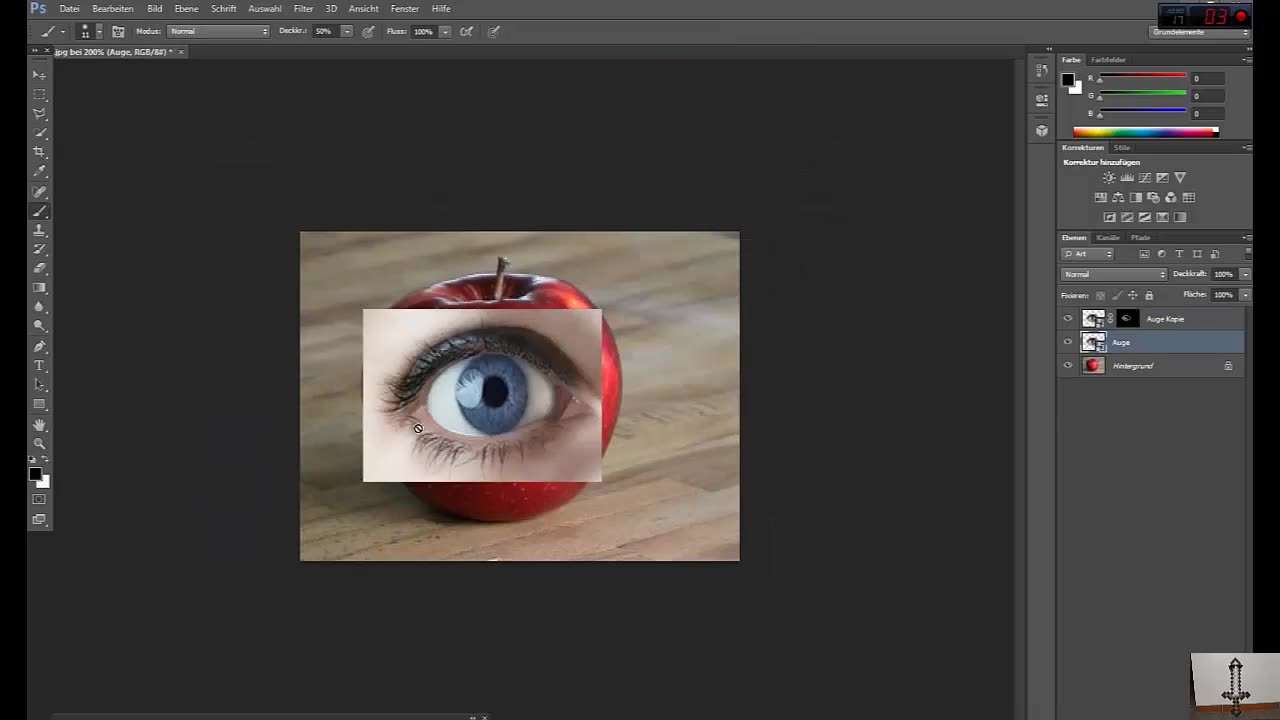Screen dimensions: 1280x720
Task: Switch to the Kanäle tab
Action: [1108, 238]
